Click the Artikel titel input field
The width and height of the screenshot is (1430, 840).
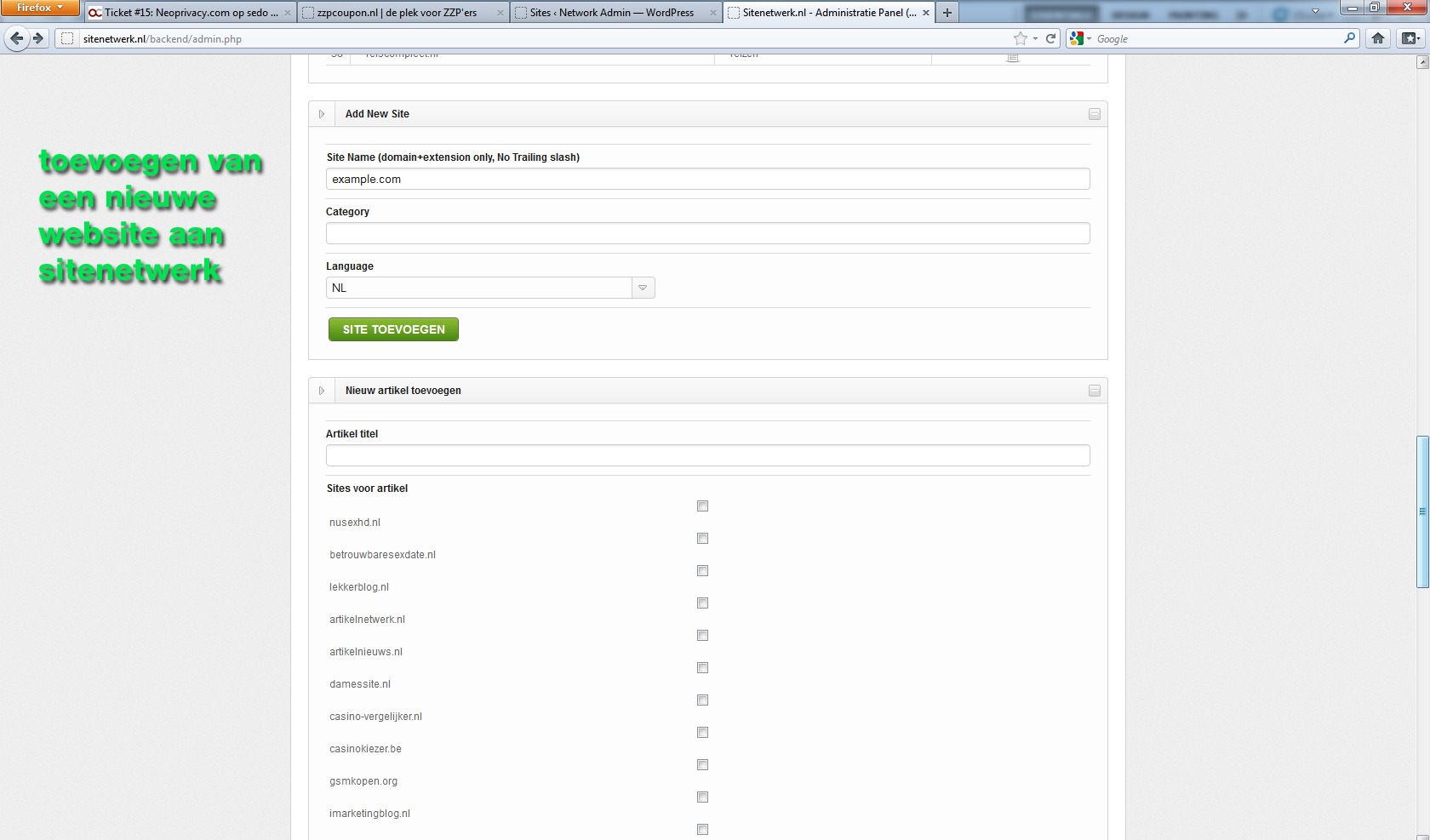point(708,455)
